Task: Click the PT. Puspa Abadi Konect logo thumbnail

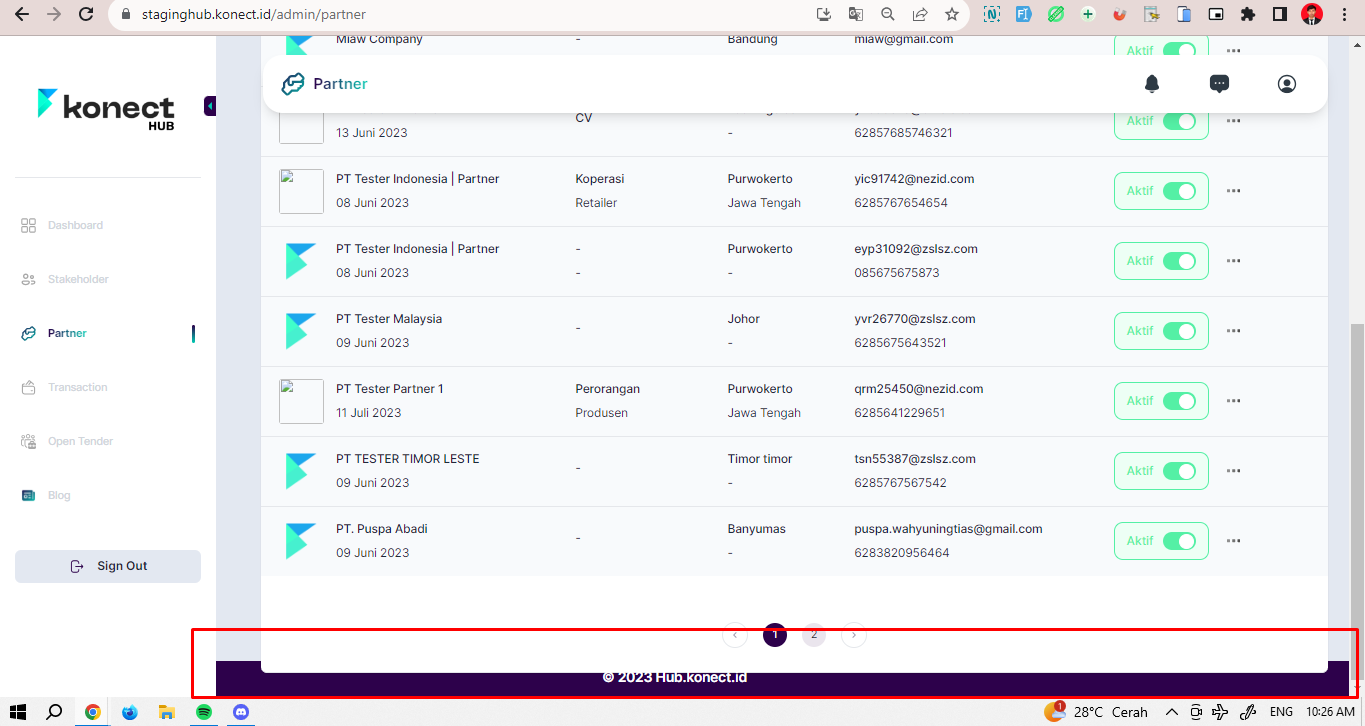Action: [x=301, y=541]
